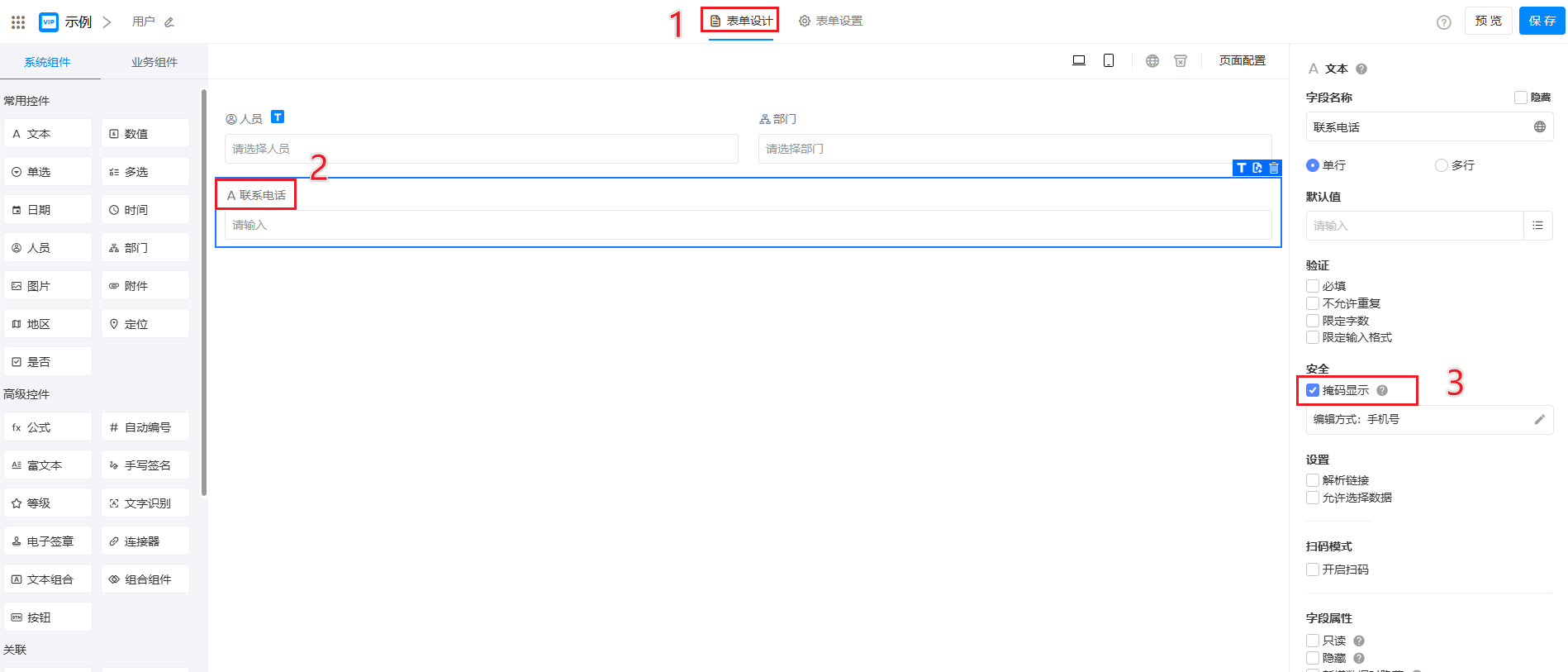Enable the 必填 validation checkbox
Viewport: 1568px width, 672px height.
[1313, 286]
